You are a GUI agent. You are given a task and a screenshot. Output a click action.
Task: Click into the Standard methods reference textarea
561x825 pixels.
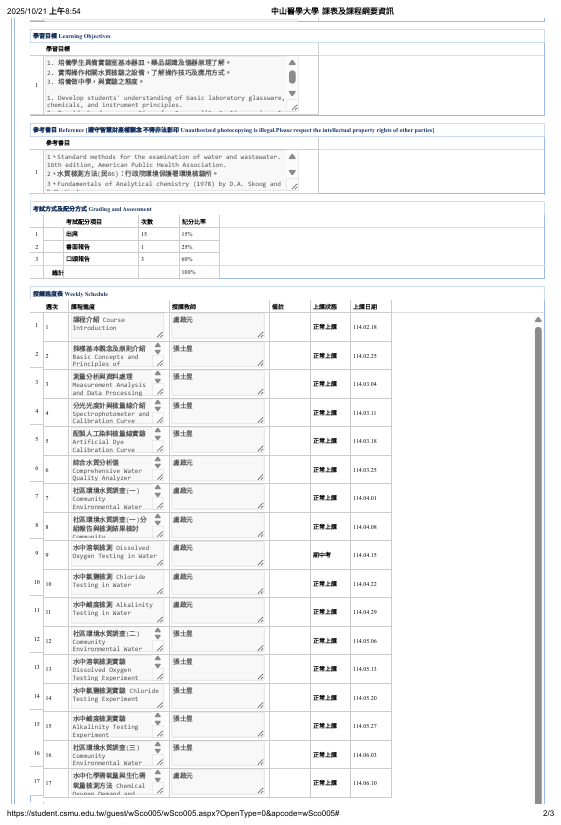(172, 170)
